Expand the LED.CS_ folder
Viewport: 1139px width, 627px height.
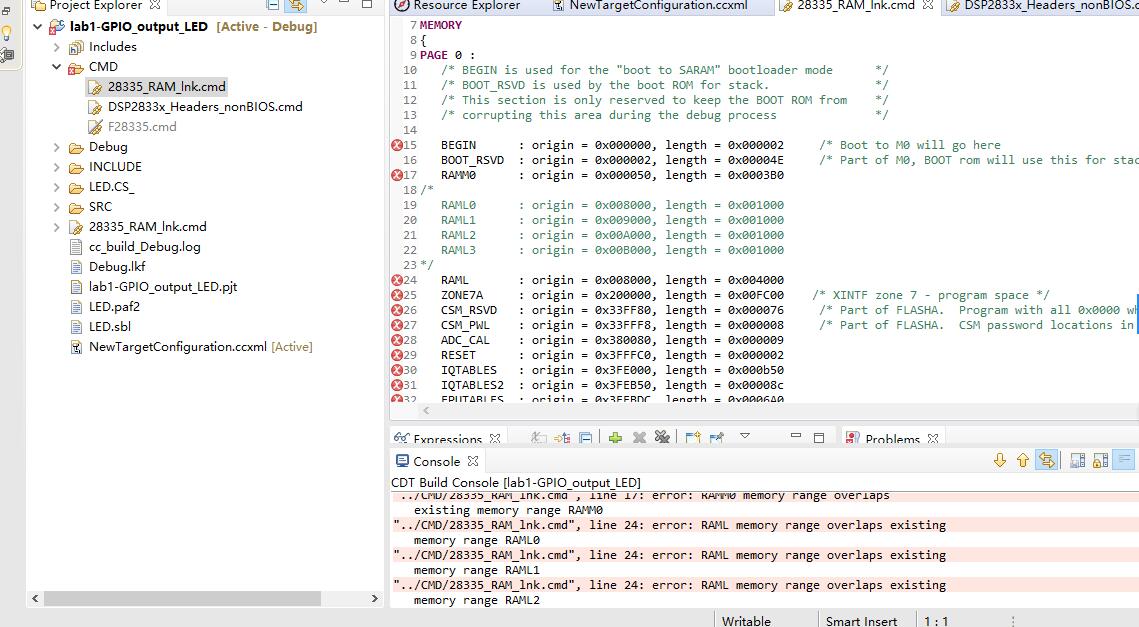click(x=57, y=187)
